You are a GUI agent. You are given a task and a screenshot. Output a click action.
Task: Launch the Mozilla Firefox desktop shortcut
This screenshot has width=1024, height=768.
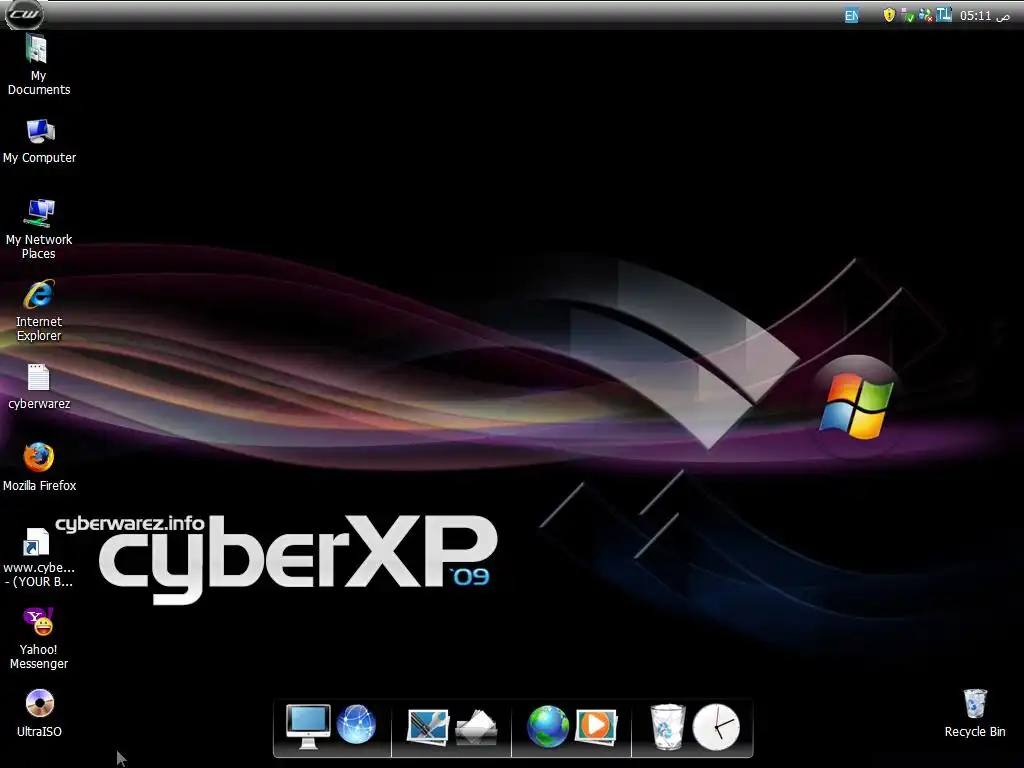point(39,468)
